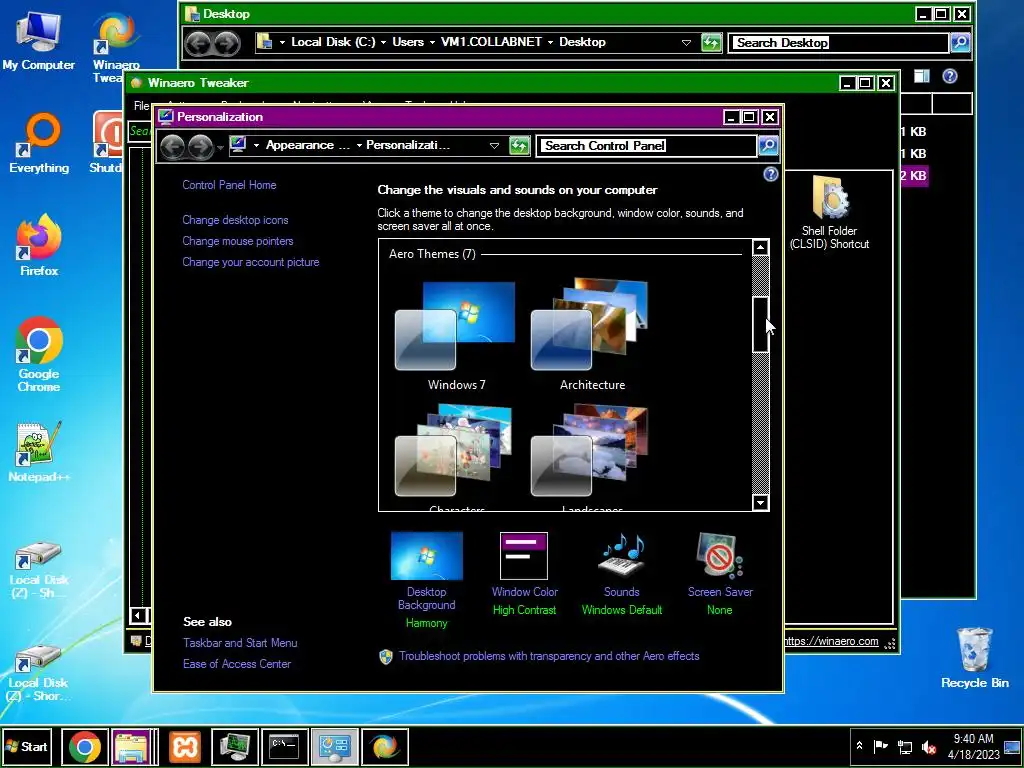
Task: Refresh the Personalization window
Action: coord(519,146)
